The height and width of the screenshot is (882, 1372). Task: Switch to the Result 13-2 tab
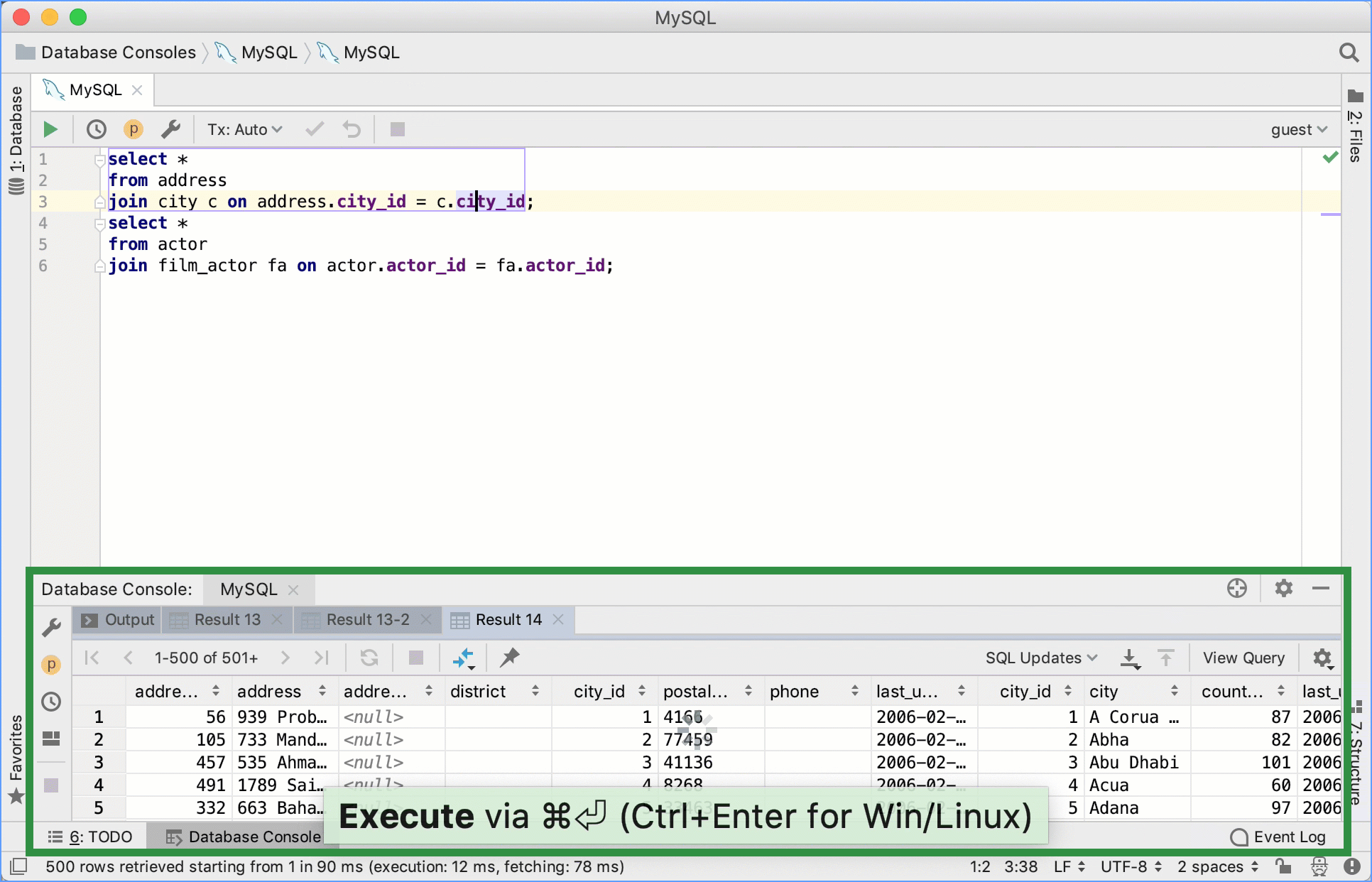pyautogui.click(x=368, y=620)
